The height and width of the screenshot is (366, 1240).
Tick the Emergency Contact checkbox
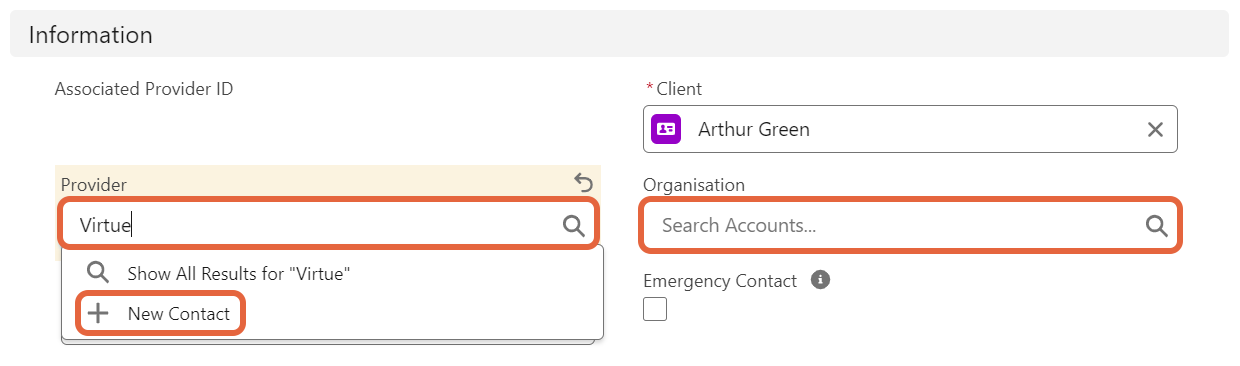point(655,310)
